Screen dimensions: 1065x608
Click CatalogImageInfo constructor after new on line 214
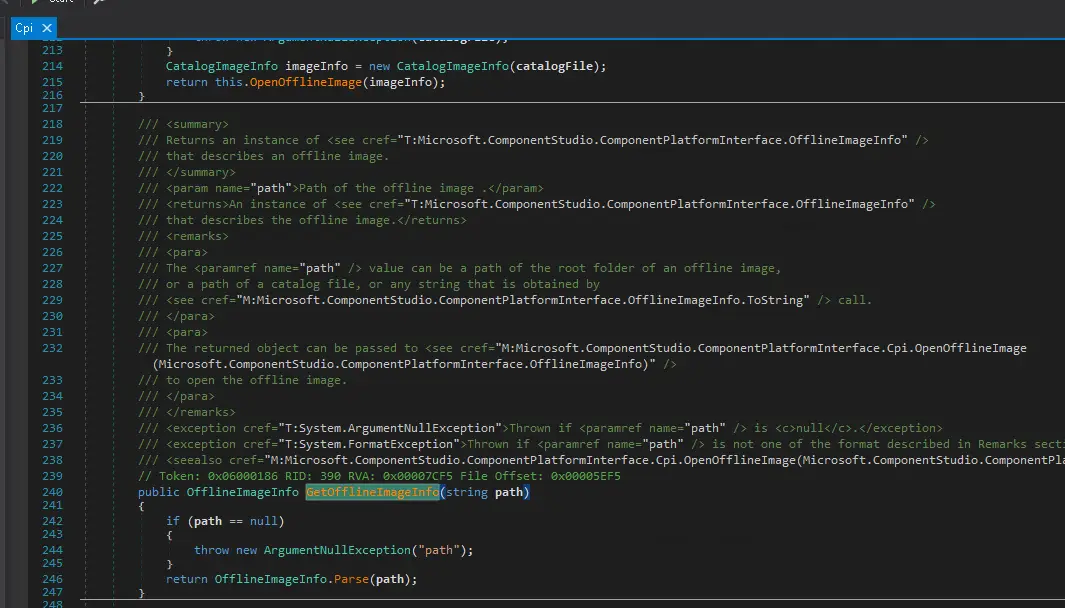point(452,66)
